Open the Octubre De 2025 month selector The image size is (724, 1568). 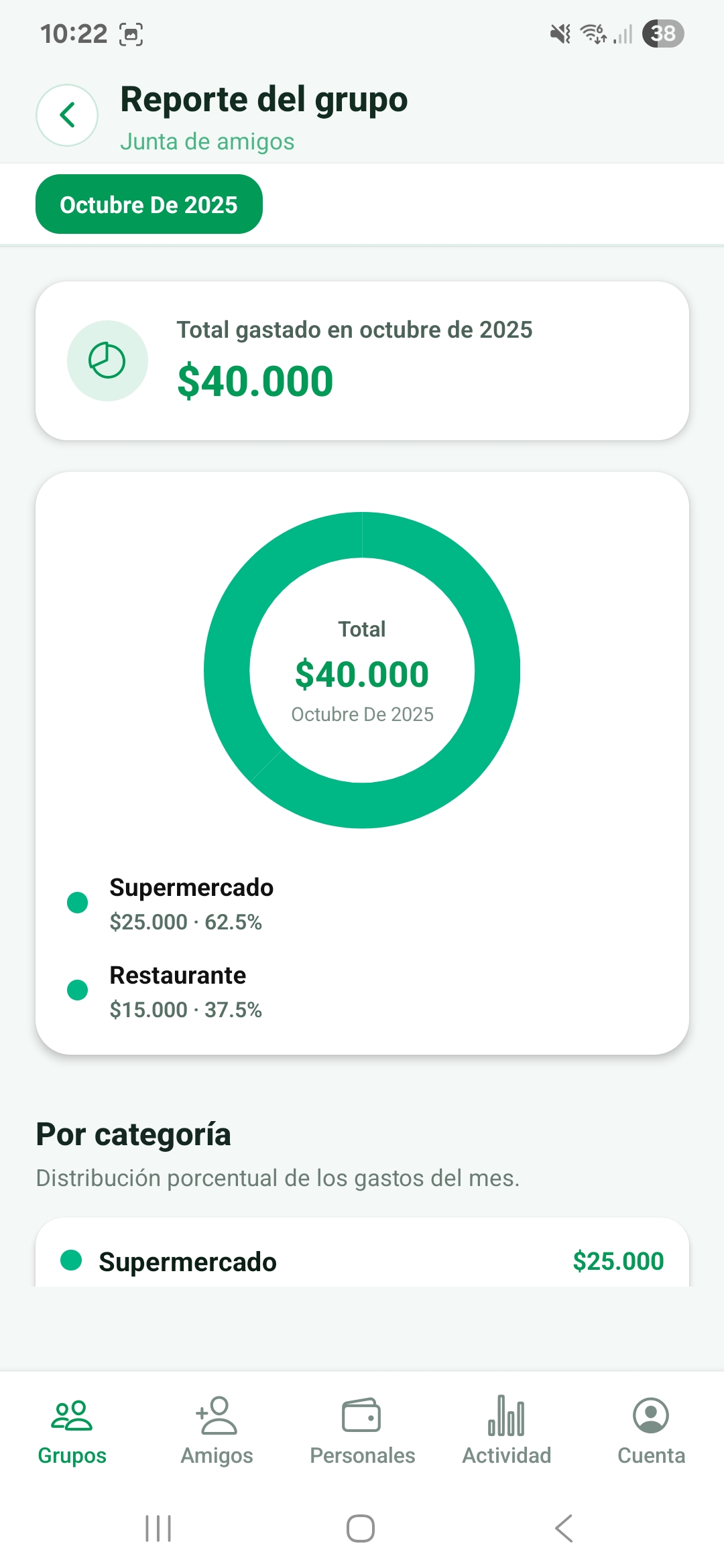pyautogui.click(x=149, y=204)
